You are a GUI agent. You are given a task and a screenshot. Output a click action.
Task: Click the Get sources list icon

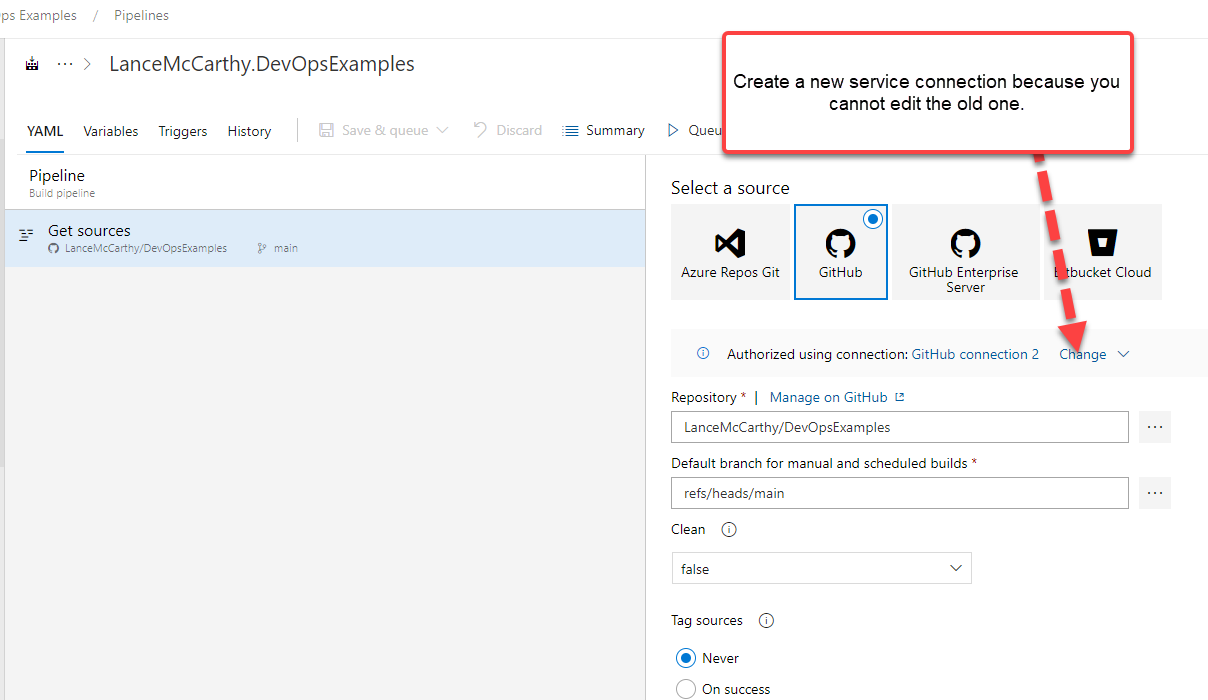(27, 235)
